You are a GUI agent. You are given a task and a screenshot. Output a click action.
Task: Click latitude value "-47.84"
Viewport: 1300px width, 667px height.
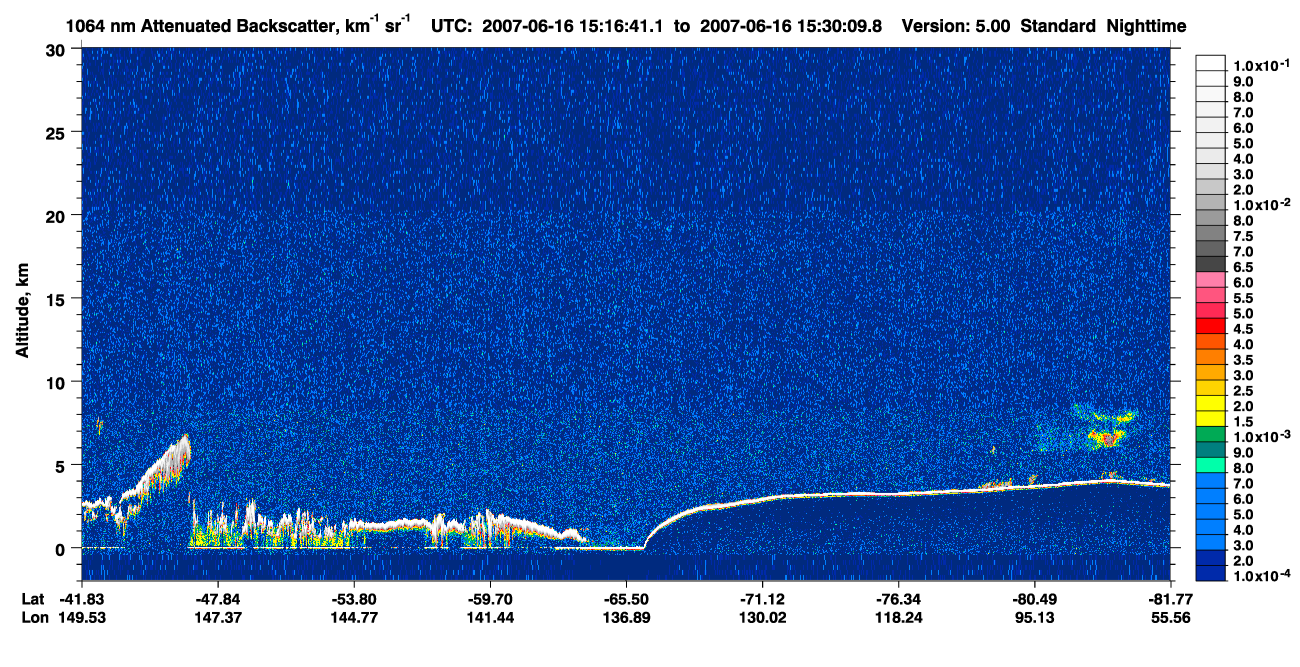pos(217,599)
